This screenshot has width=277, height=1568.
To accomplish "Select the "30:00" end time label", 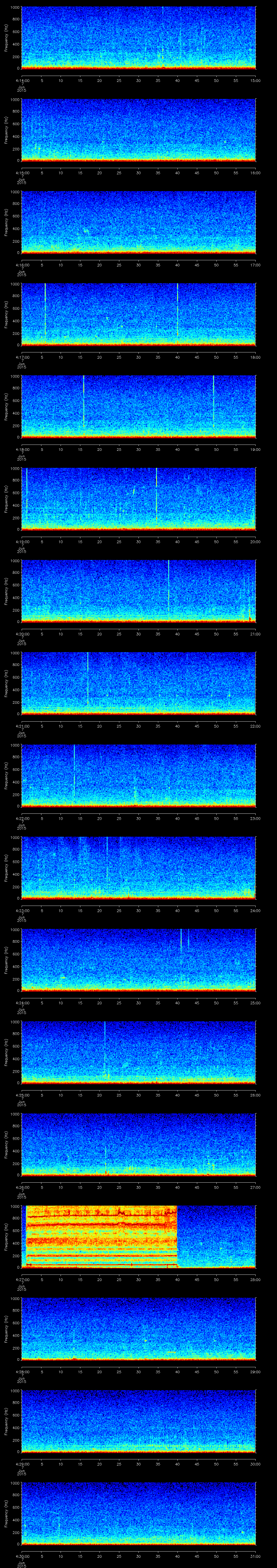I will coord(255,1463).
